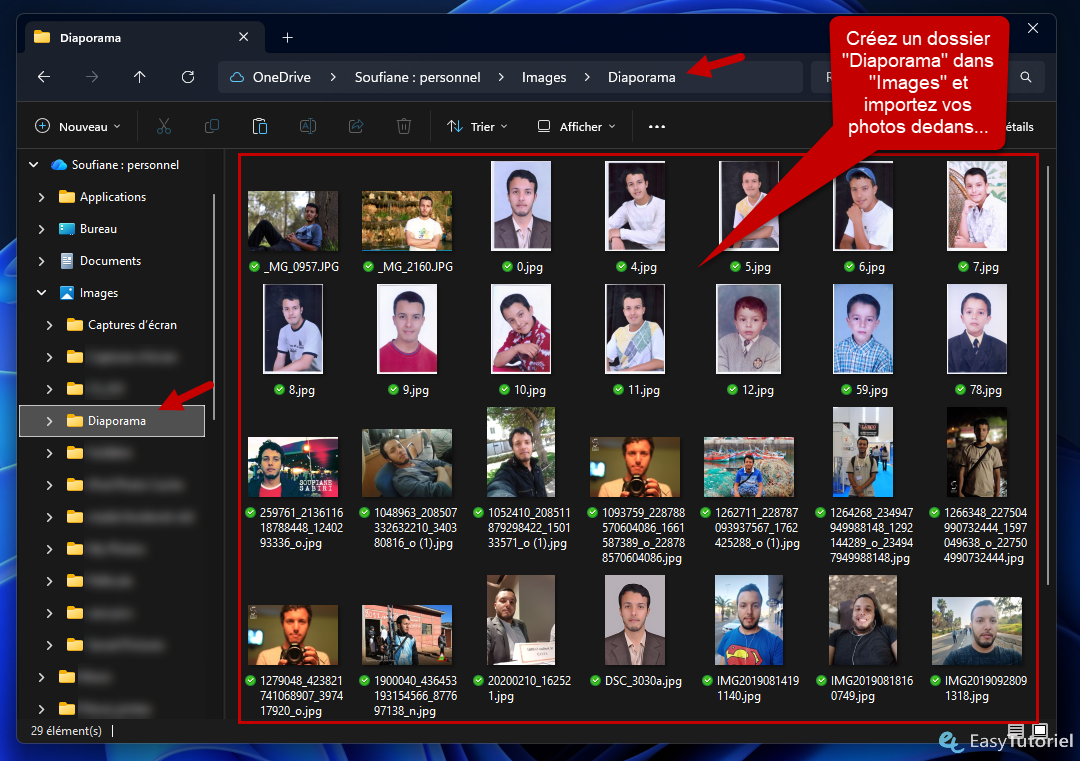Click OneDrive in the address breadcrumb
This screenshot has width=1080, height=761.
click(x=282, y=77)
